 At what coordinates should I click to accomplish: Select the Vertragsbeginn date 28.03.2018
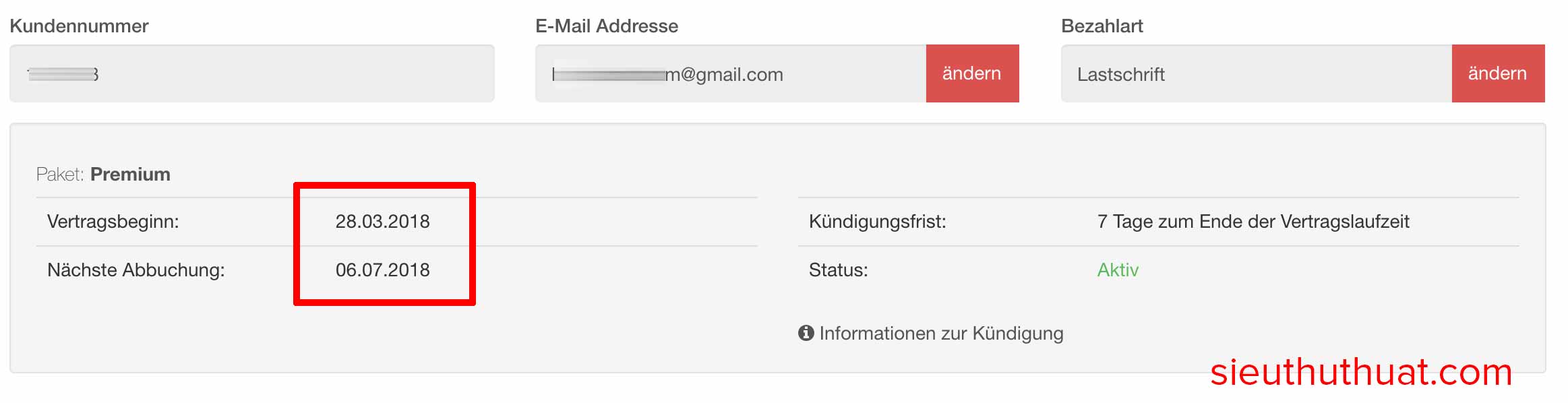(382, 221)
